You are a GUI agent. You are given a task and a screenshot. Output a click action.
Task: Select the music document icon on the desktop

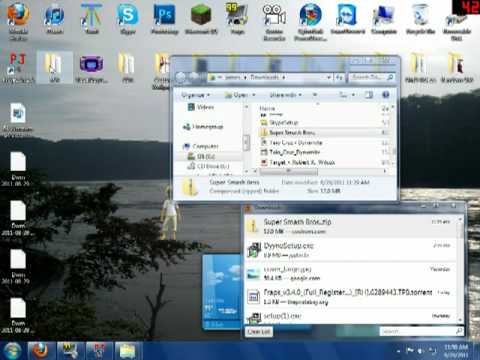point(18,118)
